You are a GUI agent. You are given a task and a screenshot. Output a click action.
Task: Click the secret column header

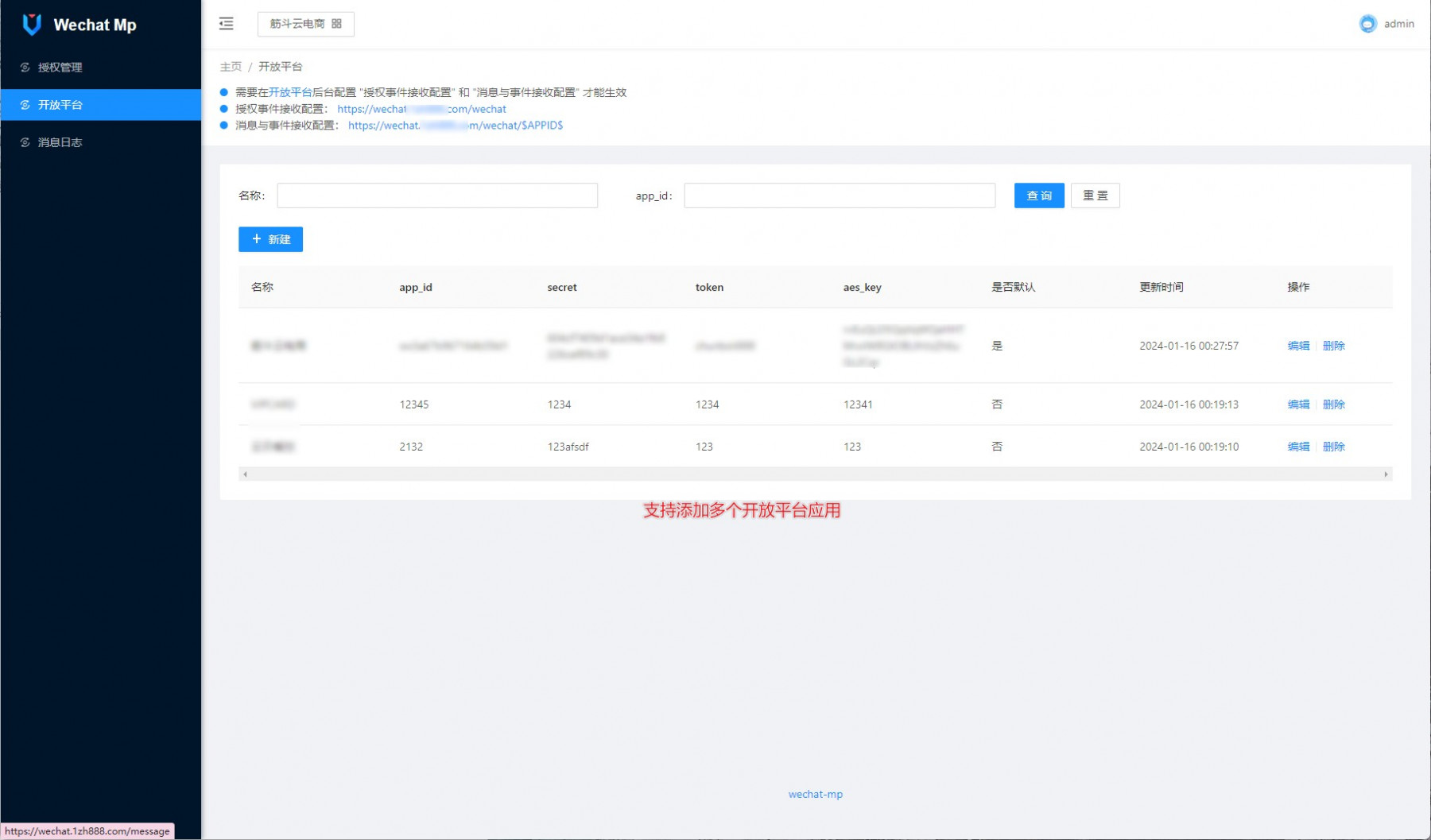[x=562, y=287]
